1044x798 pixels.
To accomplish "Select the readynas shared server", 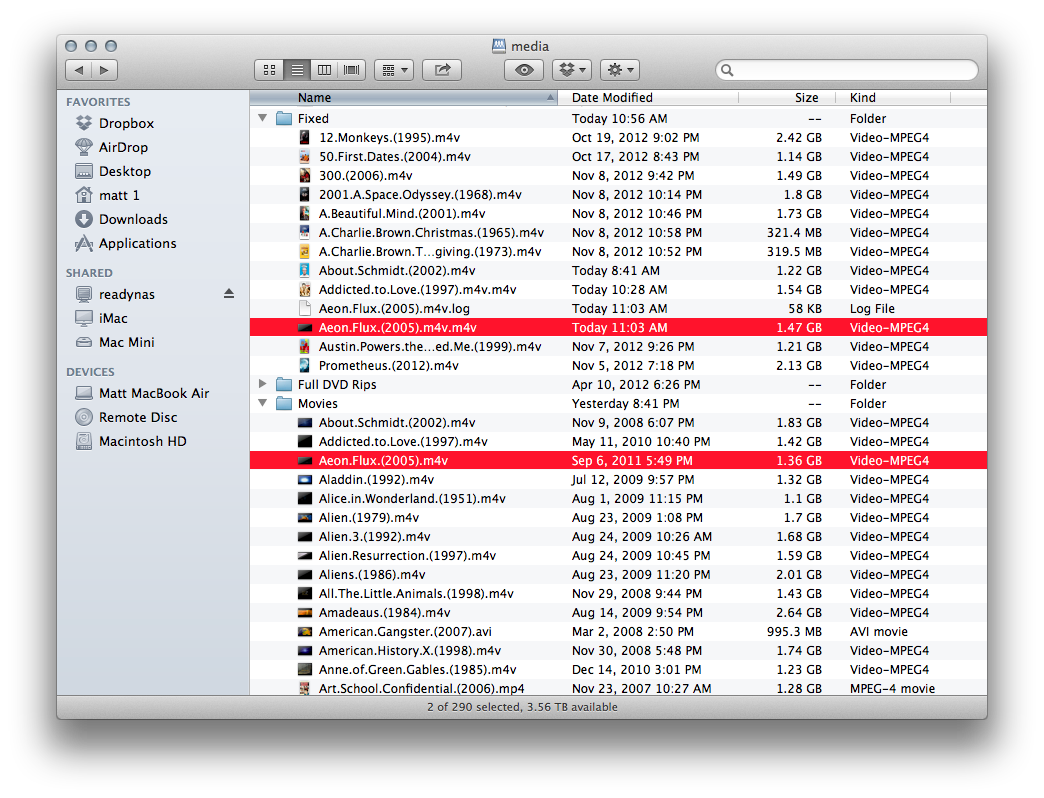I will pyautogui.click(x=127, y=294).
